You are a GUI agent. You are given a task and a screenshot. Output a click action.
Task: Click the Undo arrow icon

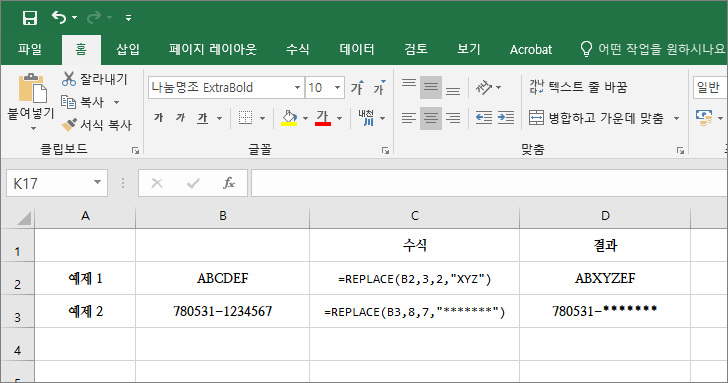[59, 18]
